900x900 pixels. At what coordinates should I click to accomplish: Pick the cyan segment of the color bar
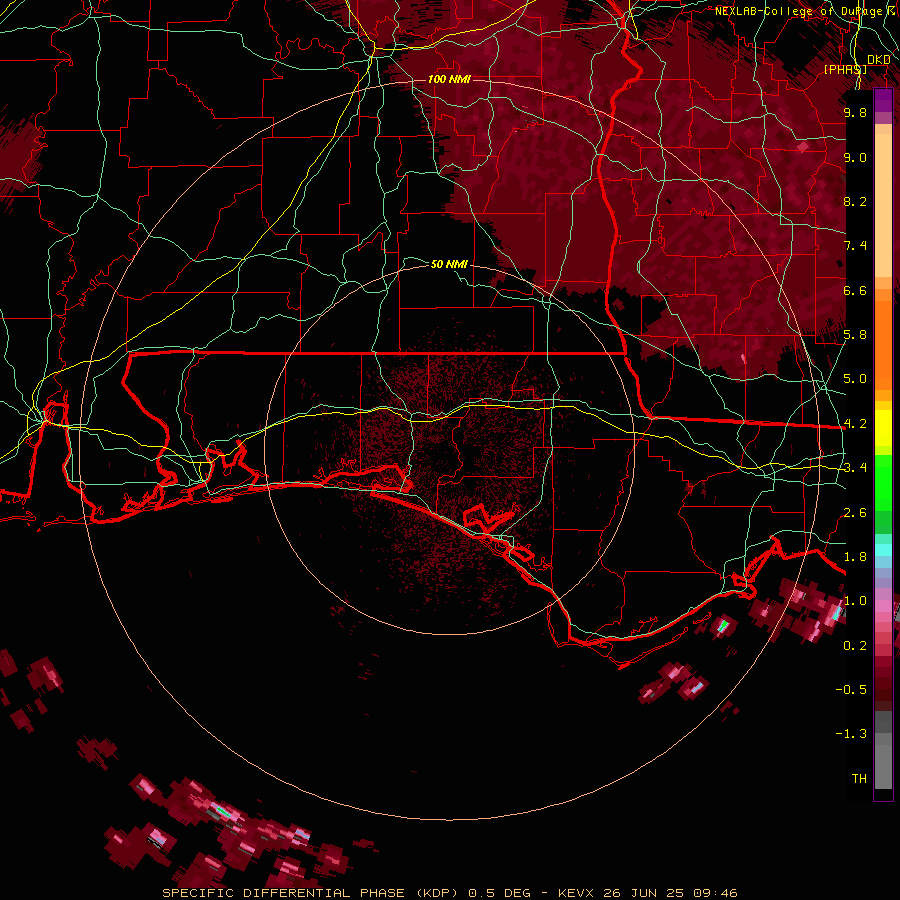tap(883, 550)
